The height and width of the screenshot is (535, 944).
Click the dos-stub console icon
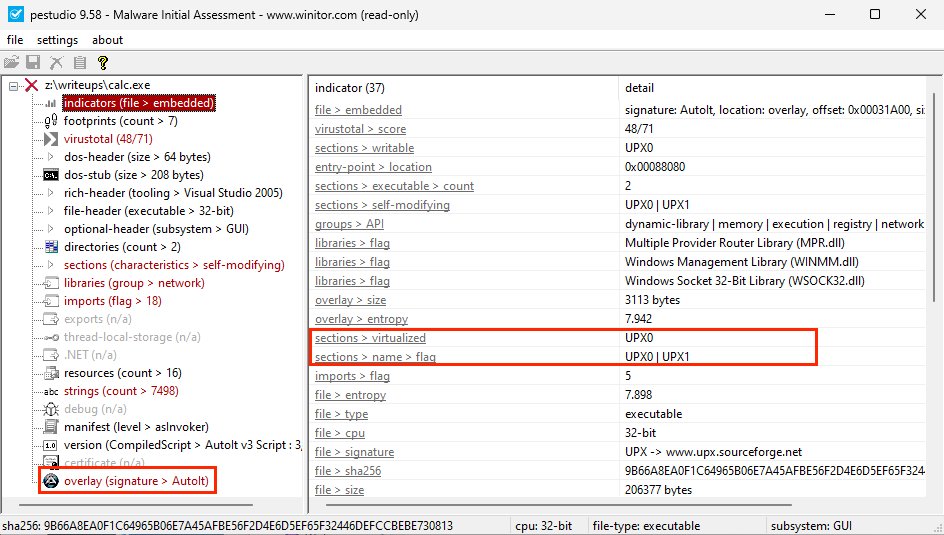point(51,175)
